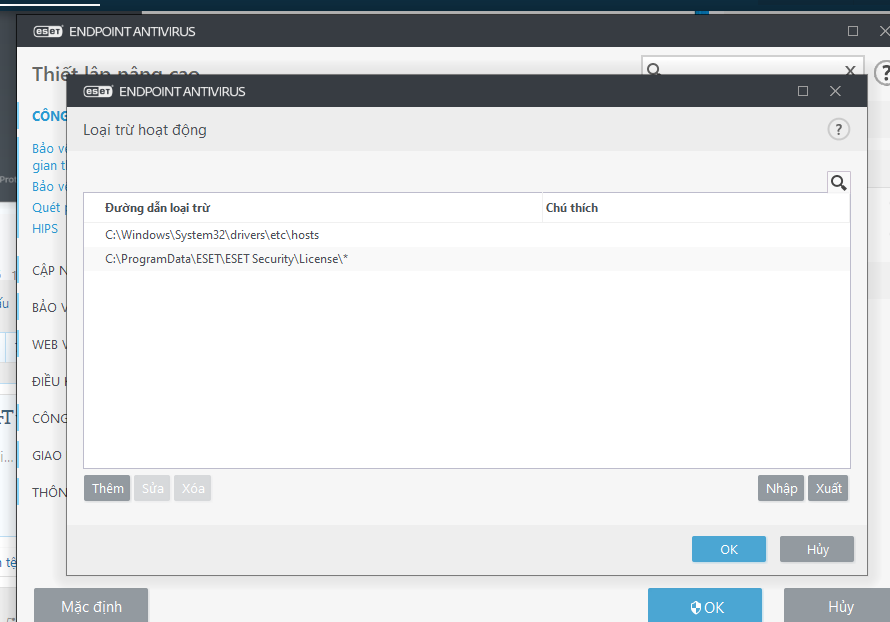Image resolution: width=890 pixels, height=622 pixels.
Task: Click Nhập to import exclusions
Action: tap(781, 488)
